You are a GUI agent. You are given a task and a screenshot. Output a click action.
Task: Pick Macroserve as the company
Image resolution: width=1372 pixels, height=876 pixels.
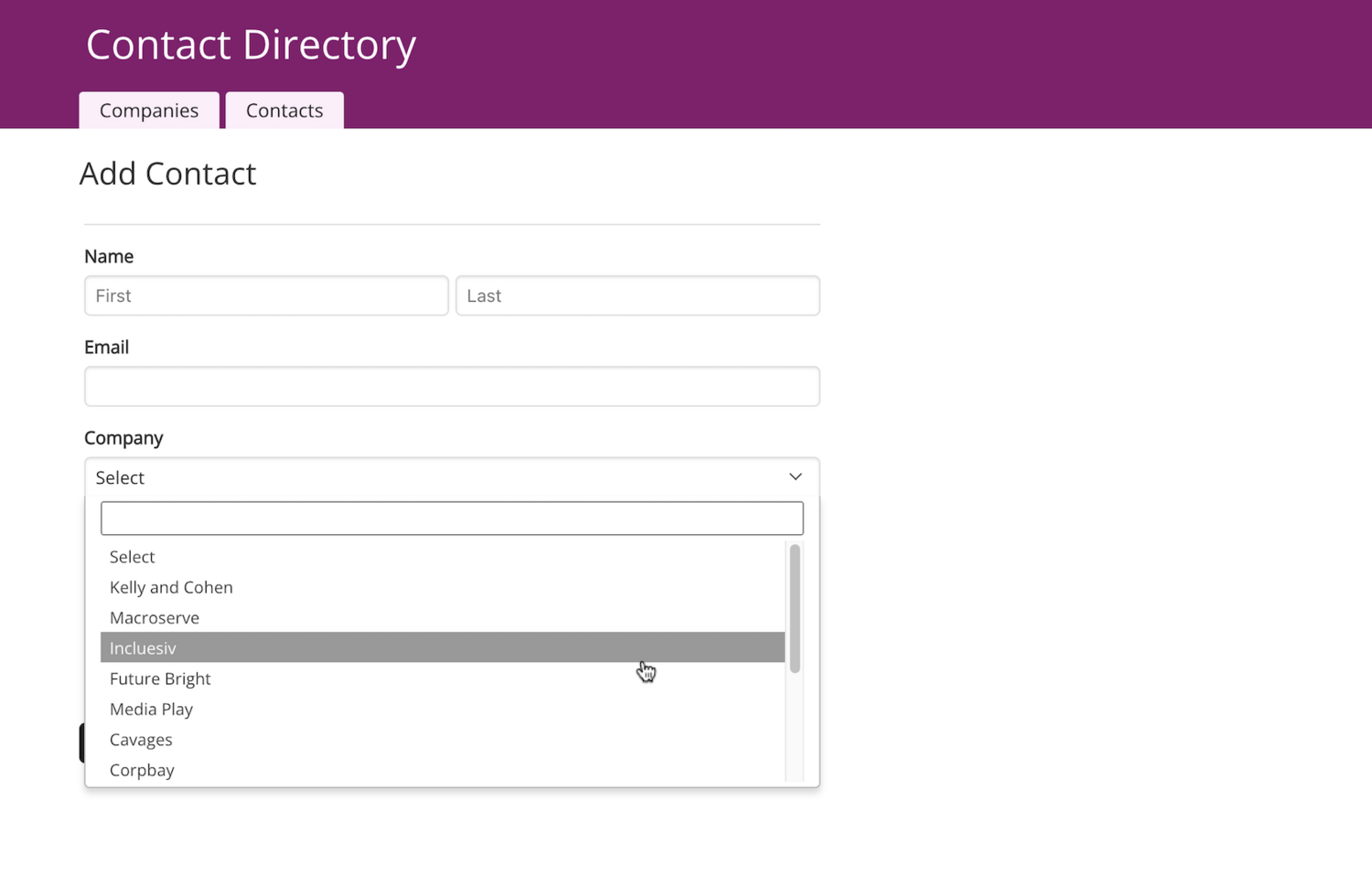click(x=155, y=618)
